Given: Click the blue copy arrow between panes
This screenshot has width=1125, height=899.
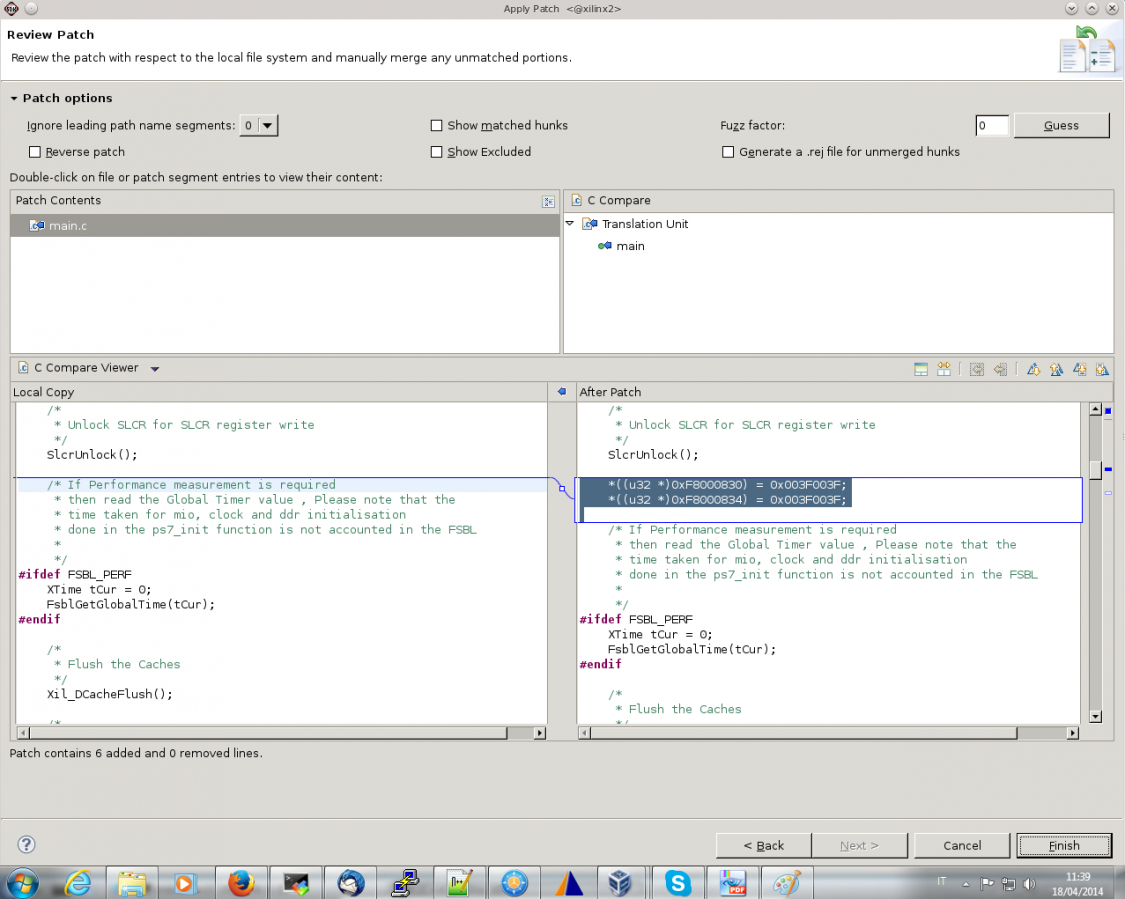Looking at the screenshot, I should [x=562, y=392].
